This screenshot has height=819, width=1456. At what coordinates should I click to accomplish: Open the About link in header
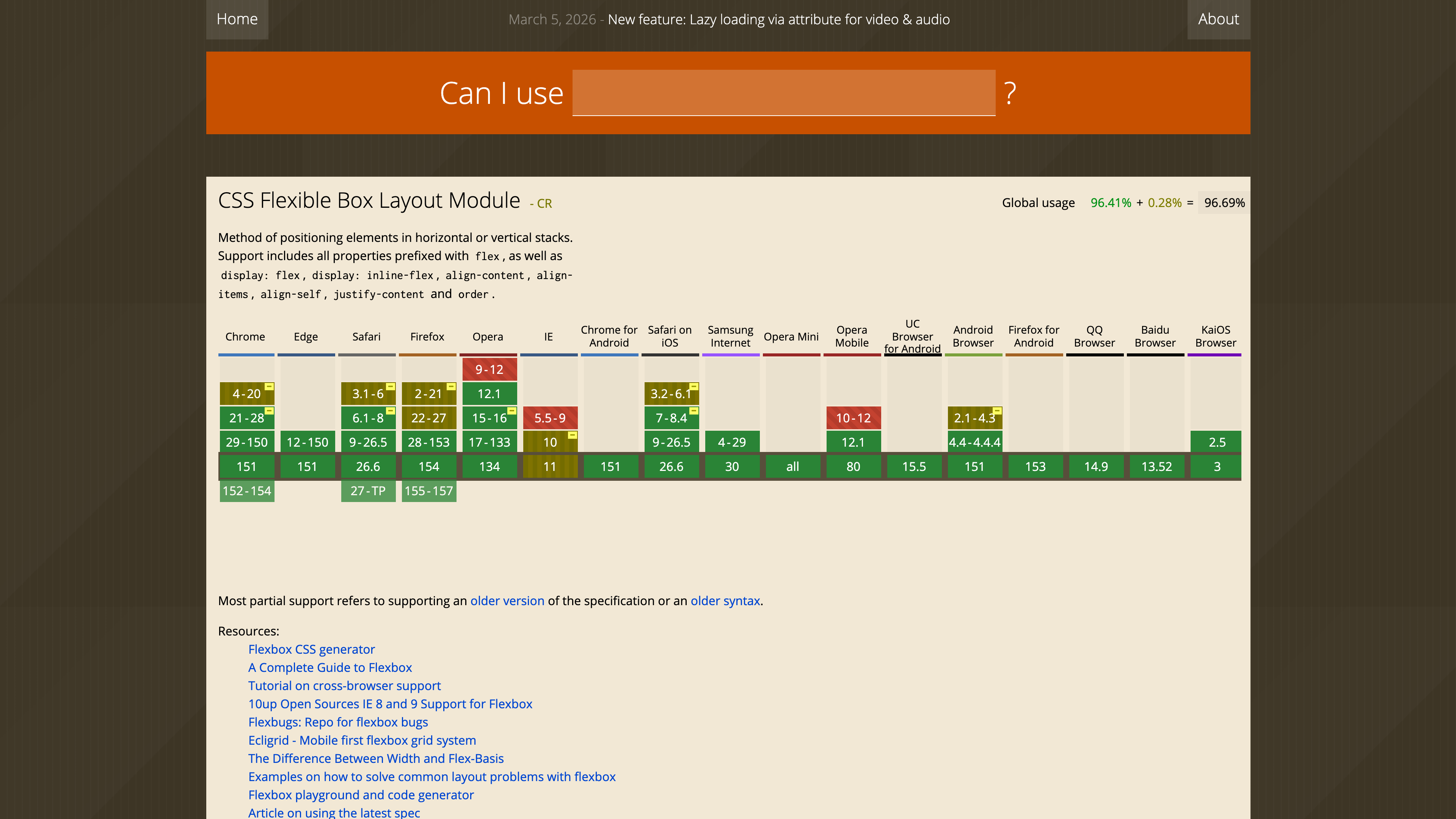point(1218,19)
